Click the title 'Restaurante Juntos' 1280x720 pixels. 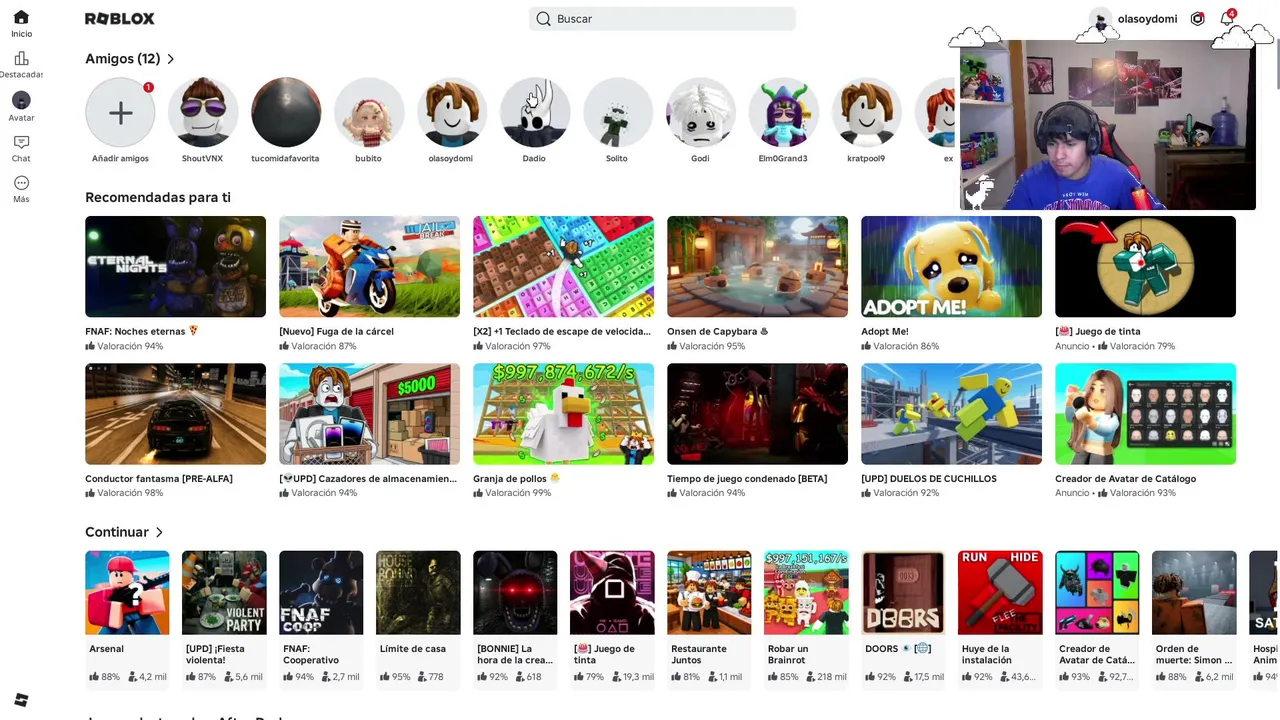pyautogui.click(x=699, y=654)
